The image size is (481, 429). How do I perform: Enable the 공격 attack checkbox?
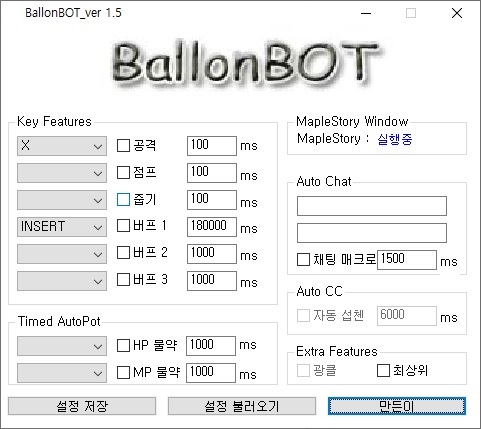(x=123, y=146)
